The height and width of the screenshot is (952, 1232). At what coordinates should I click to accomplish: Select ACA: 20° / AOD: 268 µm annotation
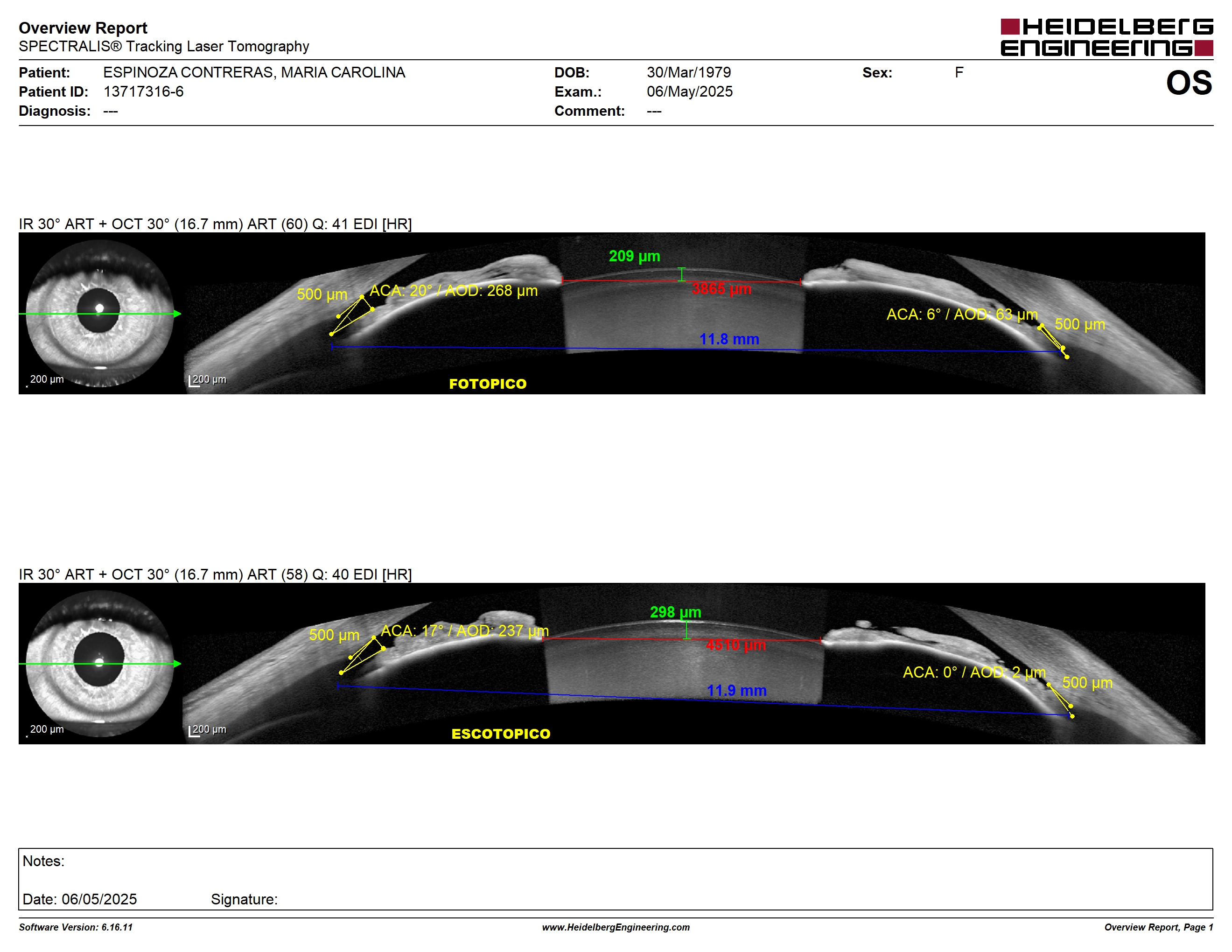(454, 290)
